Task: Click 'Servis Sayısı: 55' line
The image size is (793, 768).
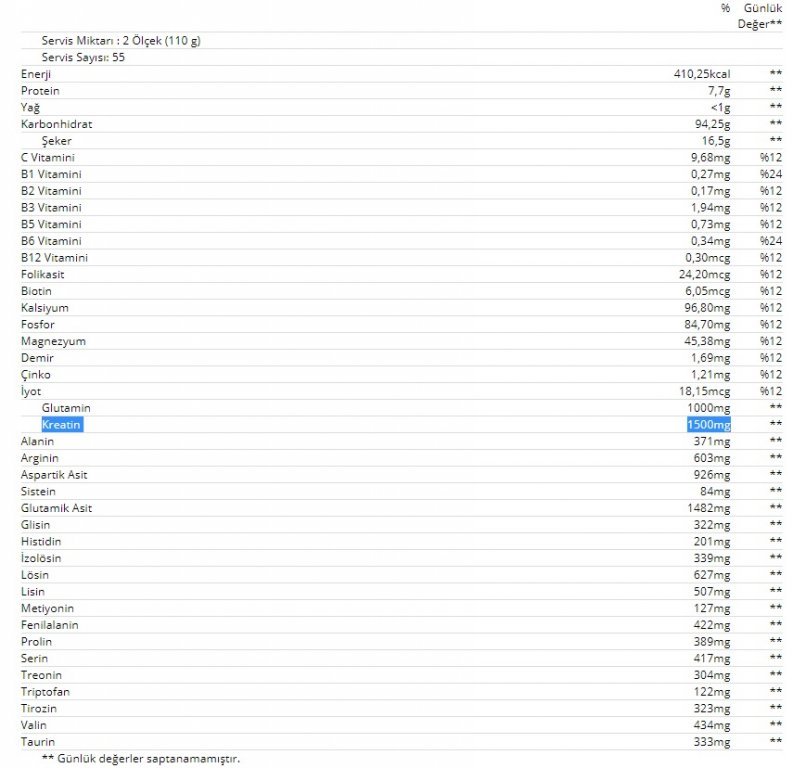Action: [x=83, y=57]
